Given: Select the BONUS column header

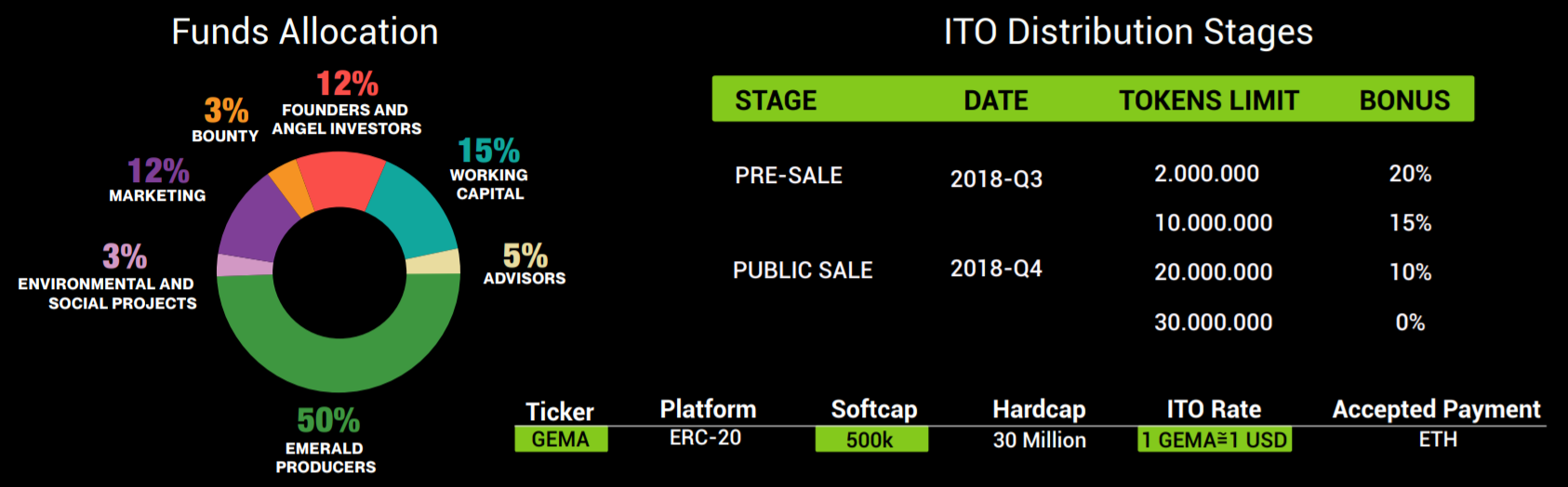Looking at the screenshot, I should tap(1404, 100).
